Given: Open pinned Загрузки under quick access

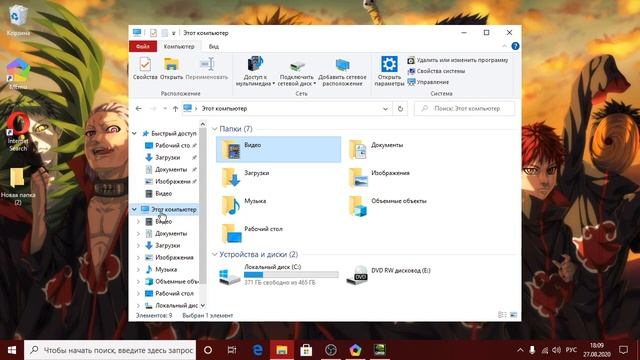Looking at the screenshot, I should coord(167,158).
